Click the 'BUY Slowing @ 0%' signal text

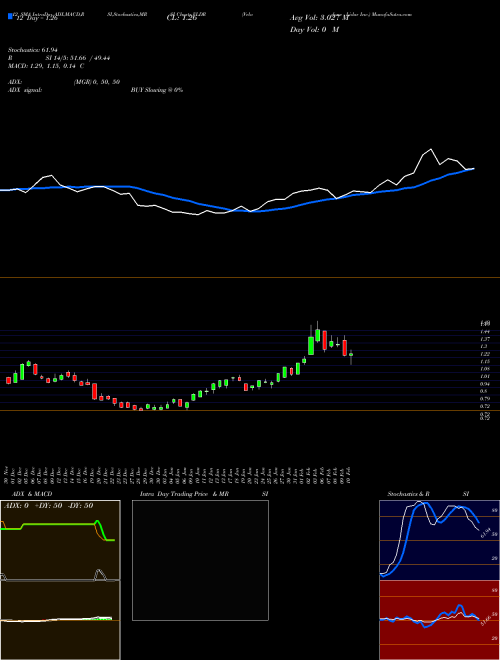tap(157, 90)
